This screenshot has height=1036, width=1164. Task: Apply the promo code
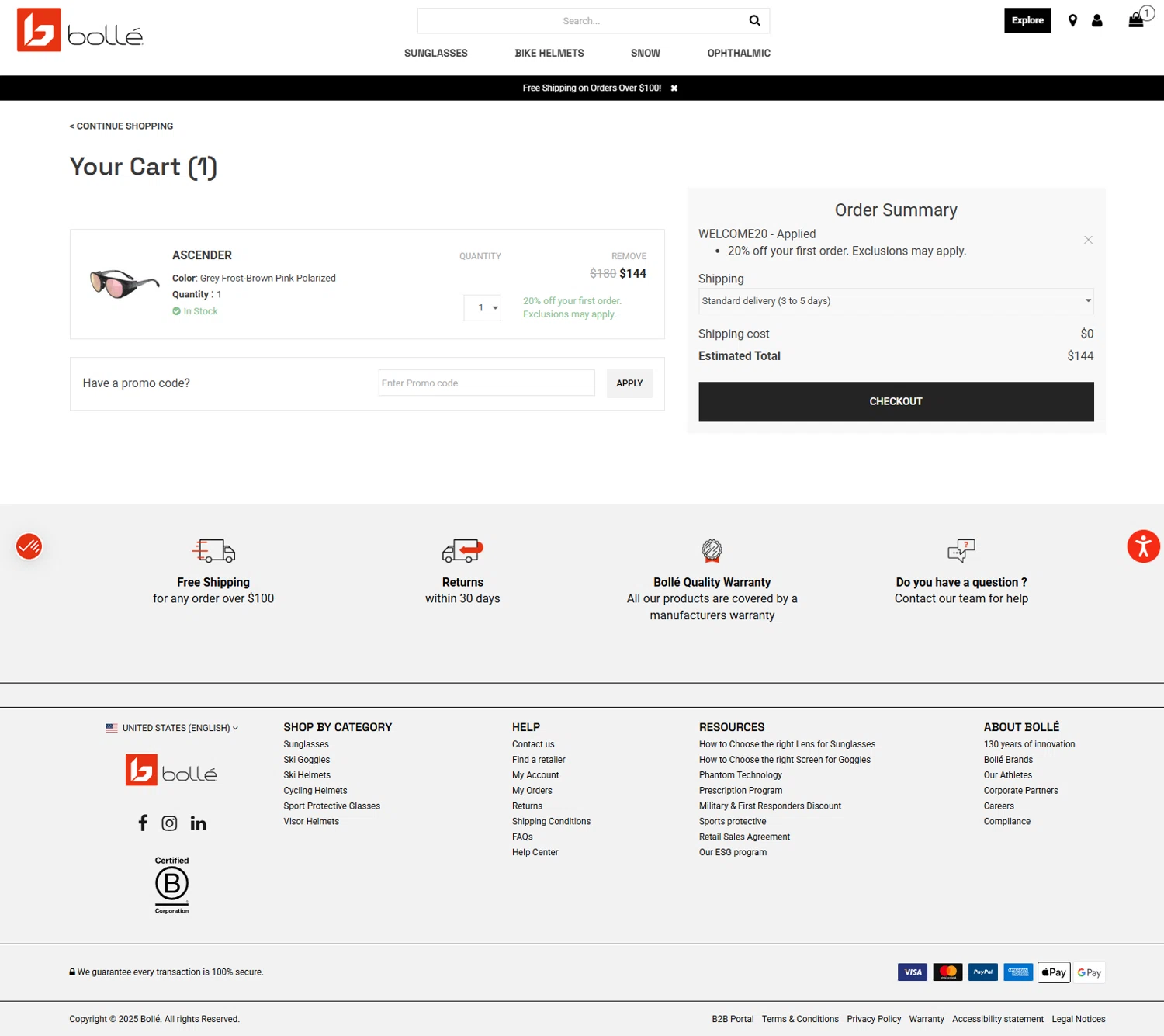(629, 383)
